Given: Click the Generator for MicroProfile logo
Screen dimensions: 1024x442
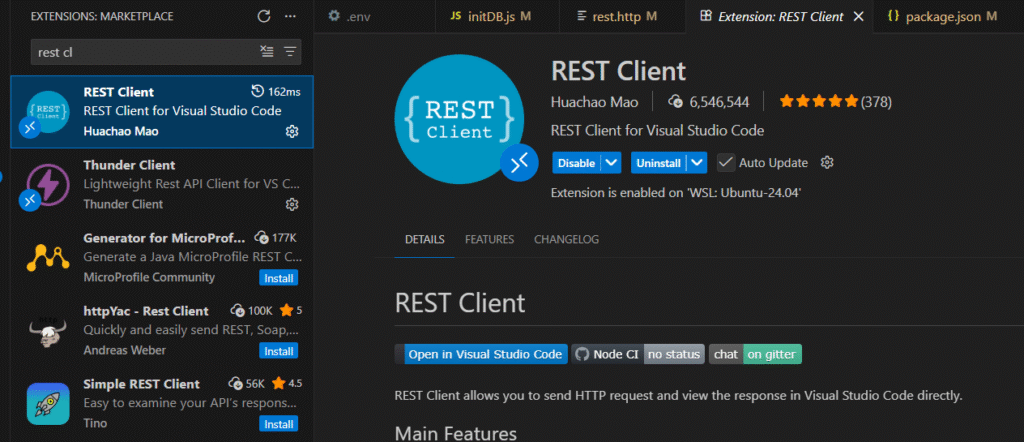Looking at the screenshot, I should pyautogui.click(x=48, y=257).
